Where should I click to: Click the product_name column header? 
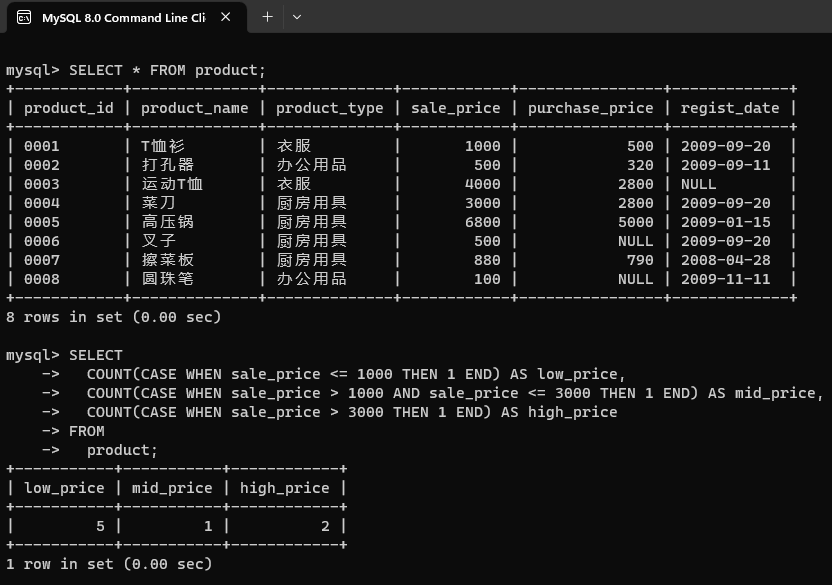[194, 108]
